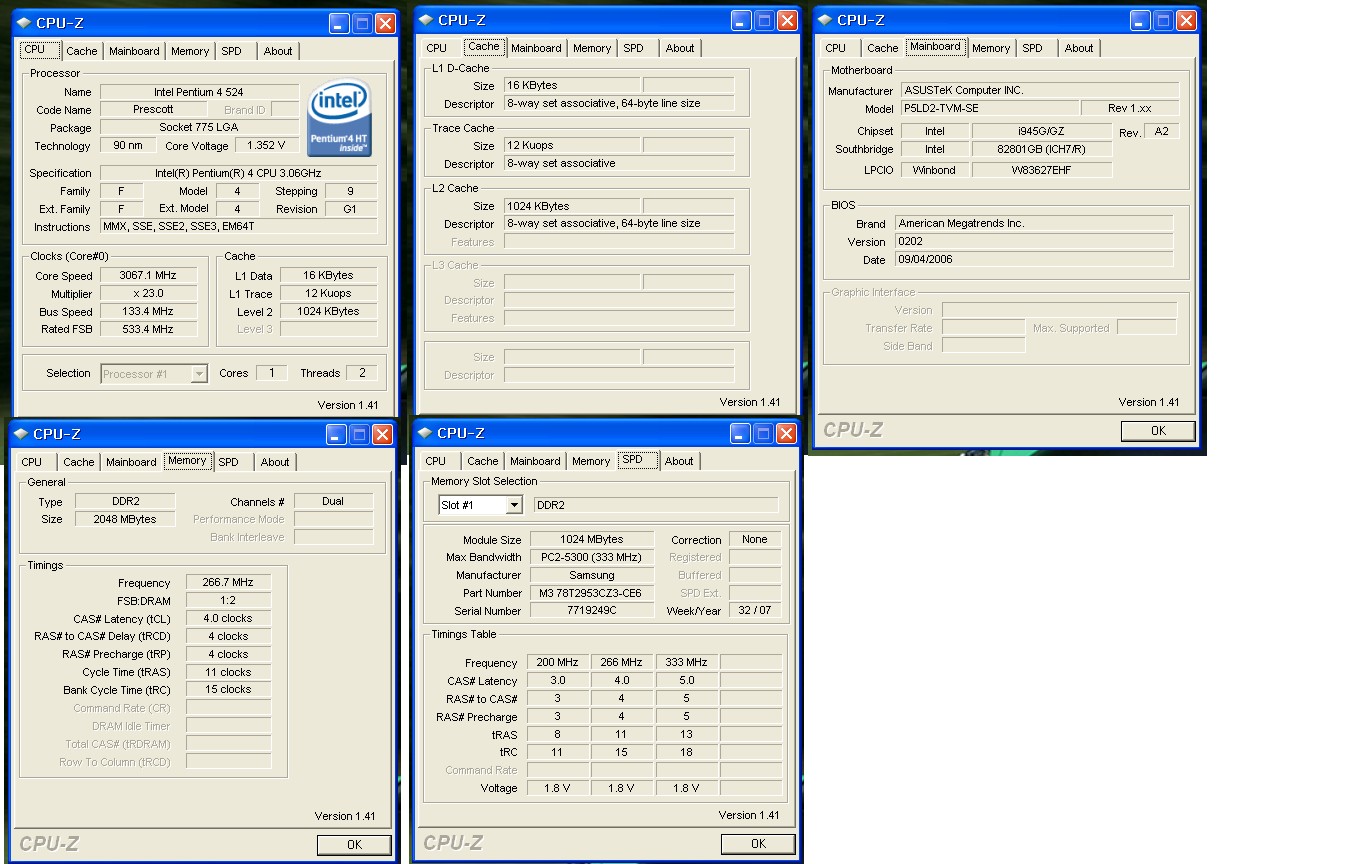Click the module size 1024 MBytes

[591, 539]
